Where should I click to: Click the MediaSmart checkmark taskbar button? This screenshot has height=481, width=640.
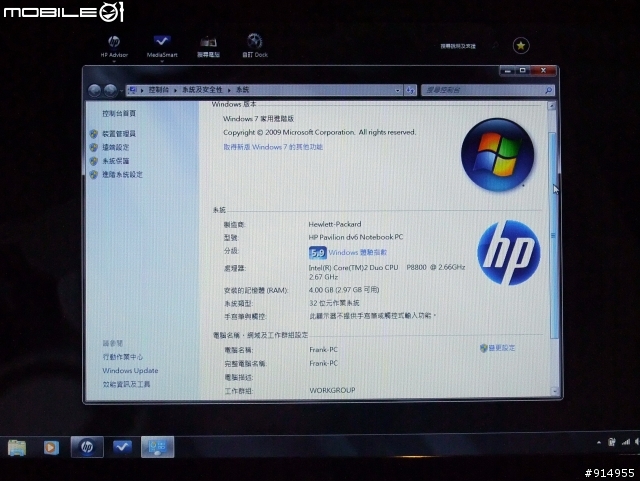[122, 447]
